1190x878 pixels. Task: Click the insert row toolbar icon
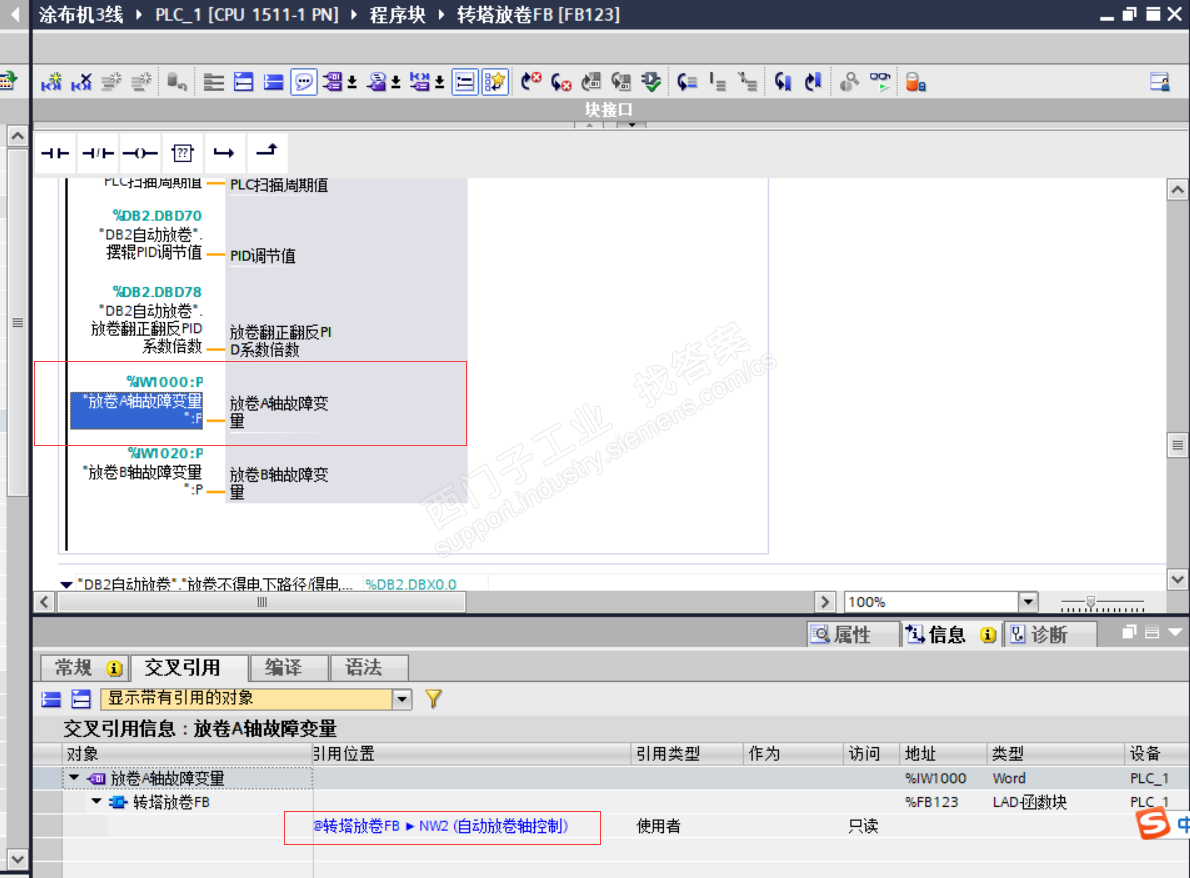pos(112,82)
